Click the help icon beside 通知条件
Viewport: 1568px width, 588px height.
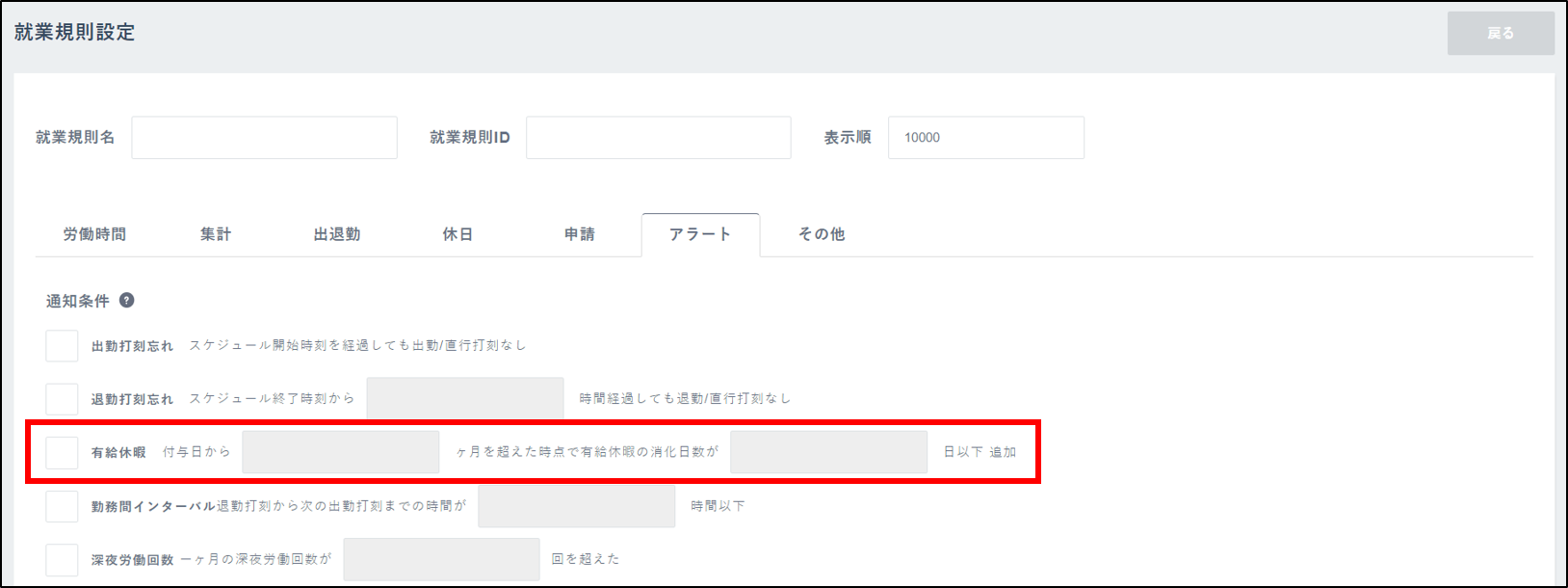[126, 301]
